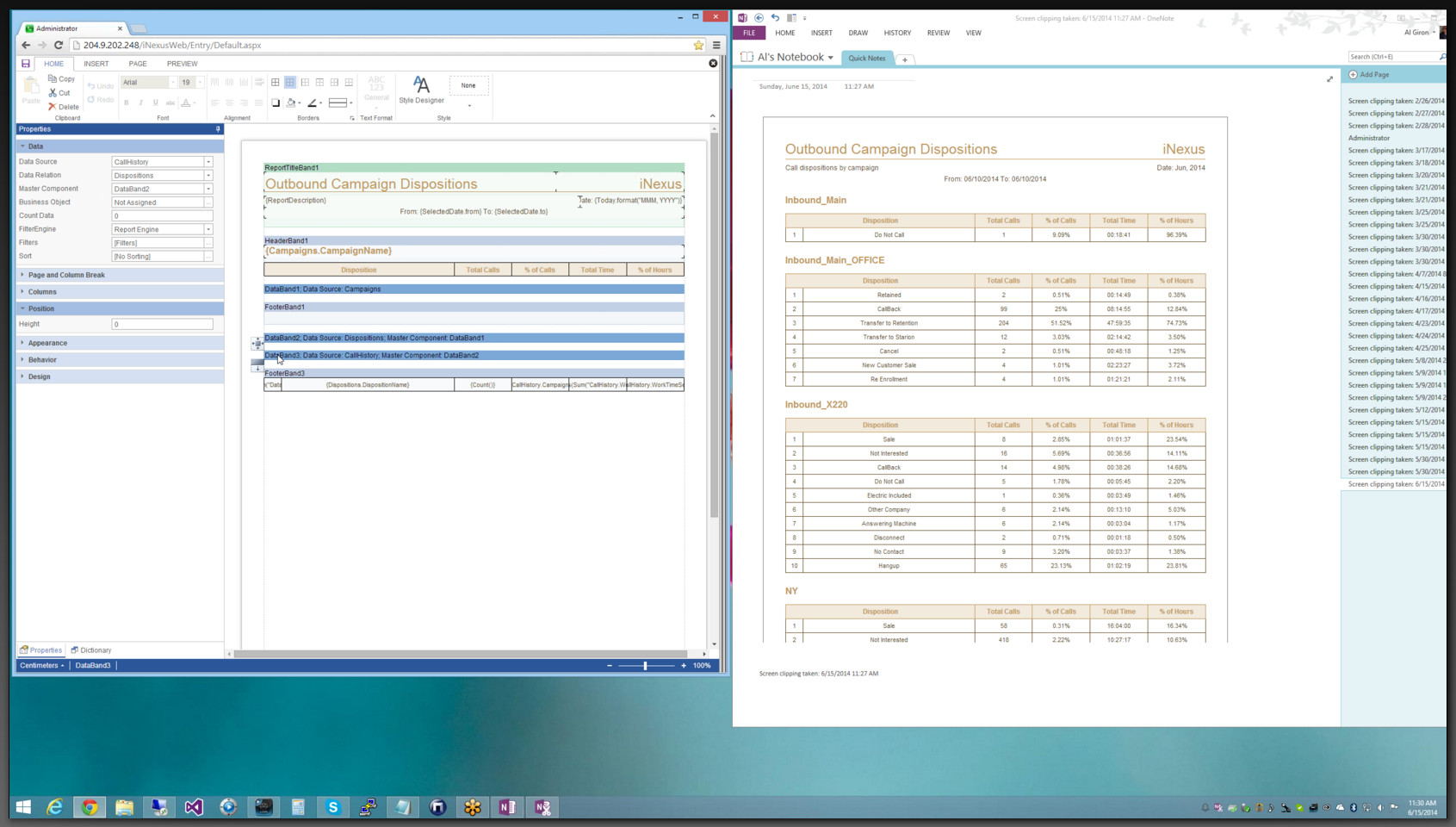This screenshot has width=1456, height=827.
Task: Click Add Page in OneNote
Action: coord(1369,75)
